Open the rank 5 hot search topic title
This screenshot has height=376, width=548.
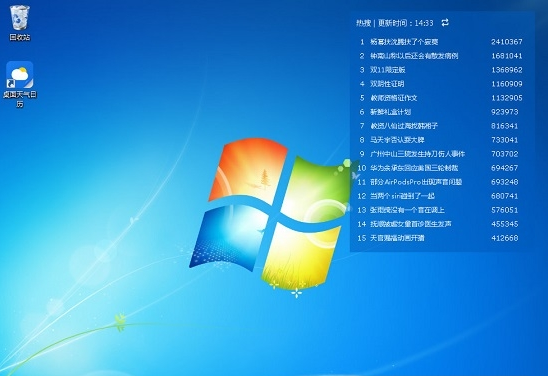pyautogui.click(x=394, y=98)
